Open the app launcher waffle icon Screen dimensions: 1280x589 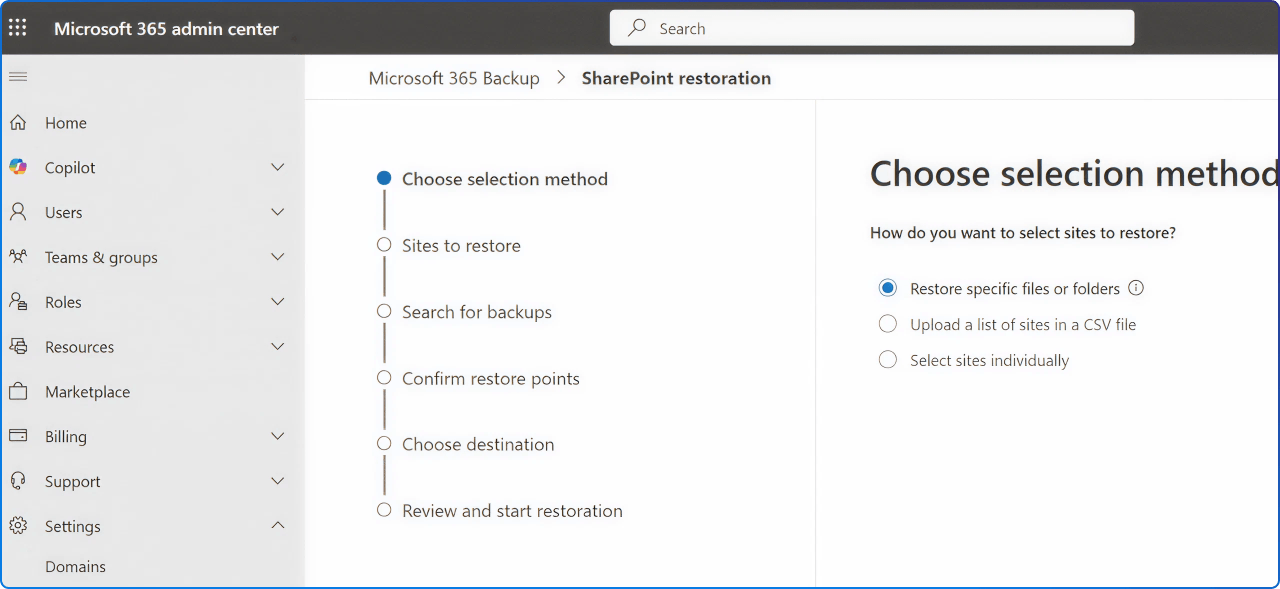17,27
